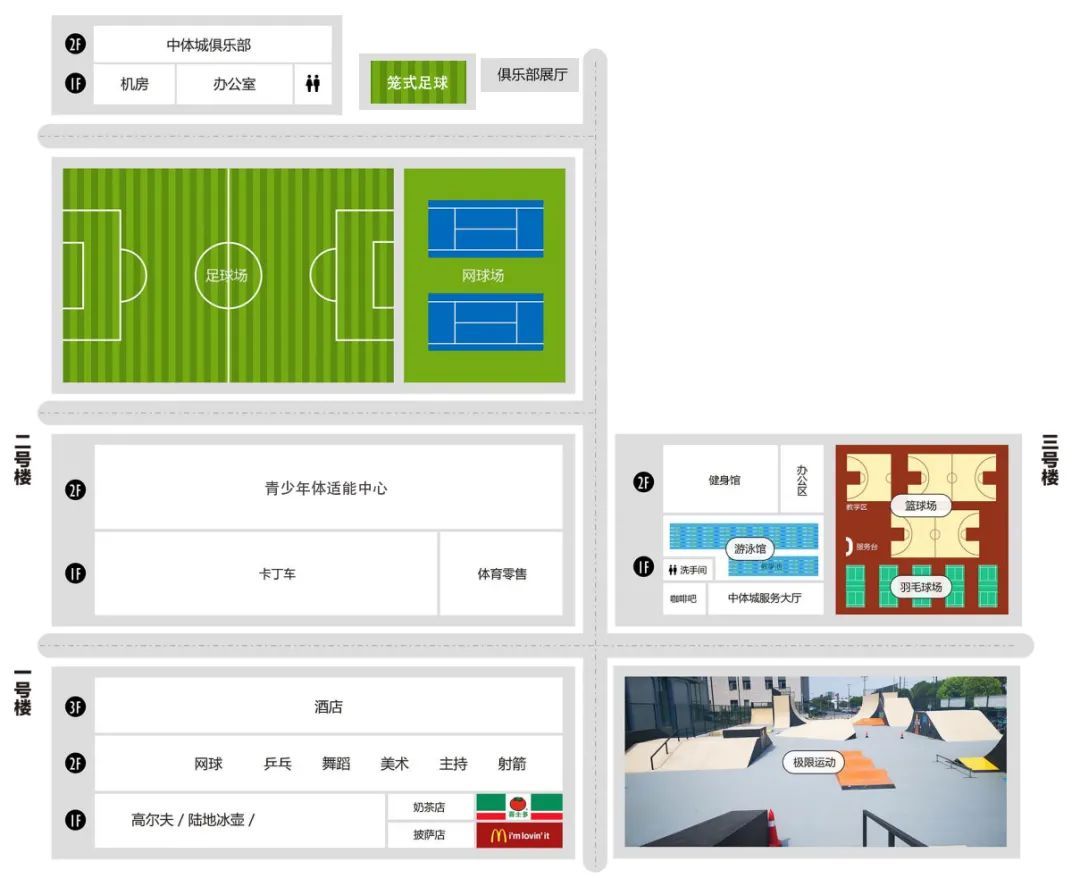Select the upper blue tennis court
Viewport: 1080px width, 878px height.
[485, 229]
